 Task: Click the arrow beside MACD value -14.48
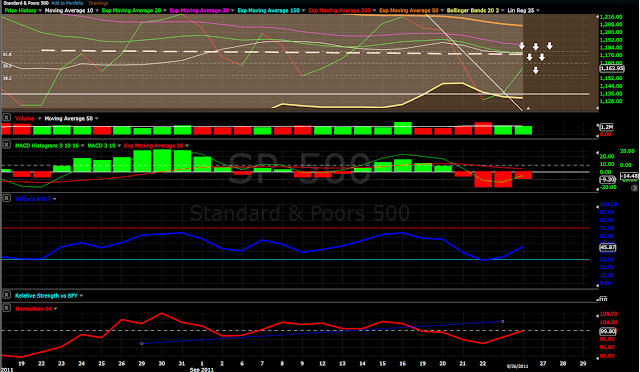pyautogui.click(x=634, y=188)
